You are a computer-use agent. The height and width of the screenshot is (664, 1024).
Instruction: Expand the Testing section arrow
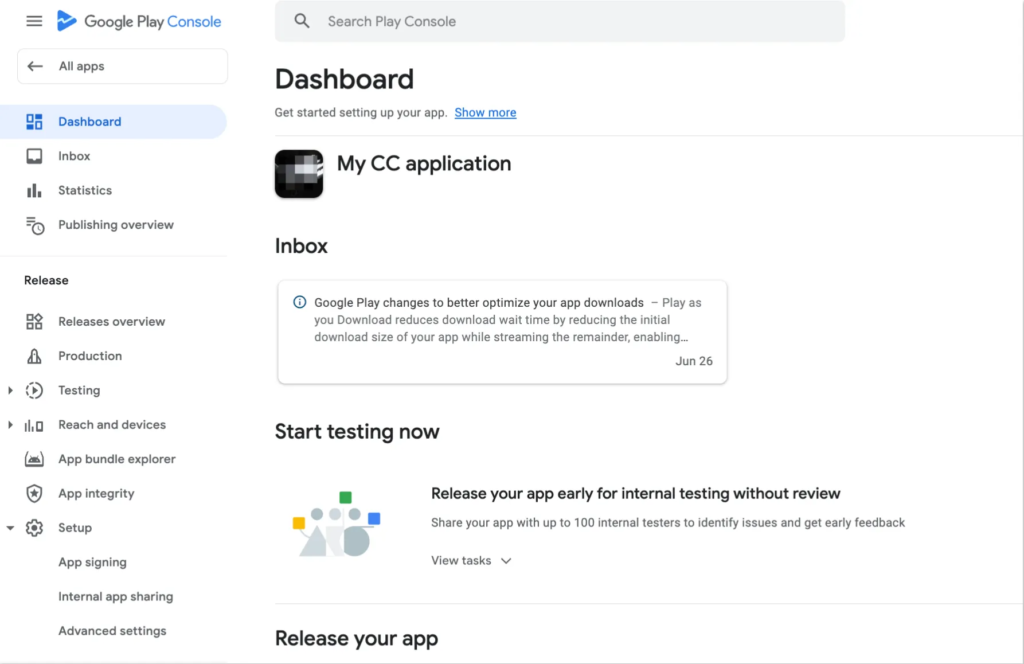[11, 390]
